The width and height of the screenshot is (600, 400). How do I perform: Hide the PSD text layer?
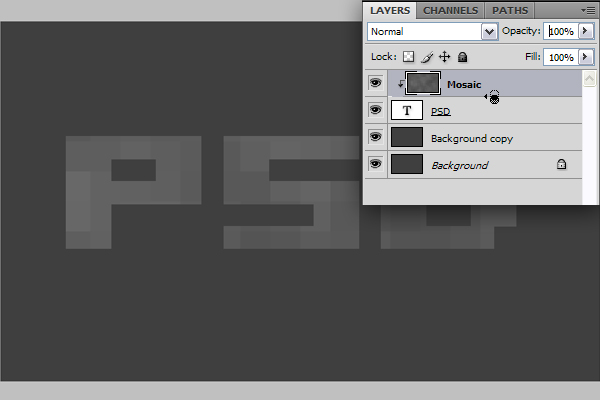pos(375,110)
